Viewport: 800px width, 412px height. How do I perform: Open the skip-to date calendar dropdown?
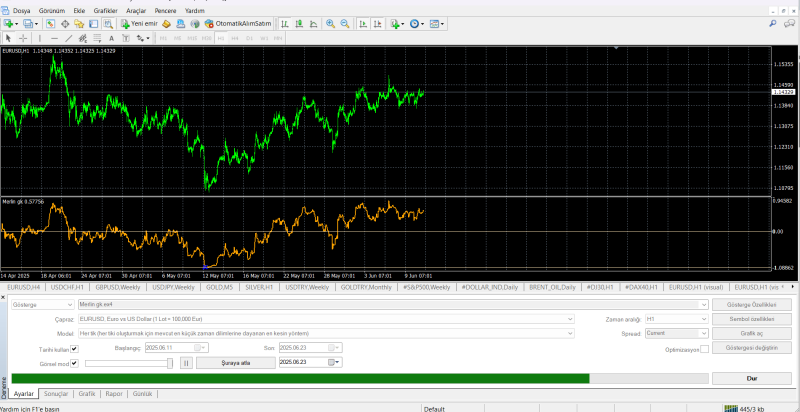(x=334, y=362)
